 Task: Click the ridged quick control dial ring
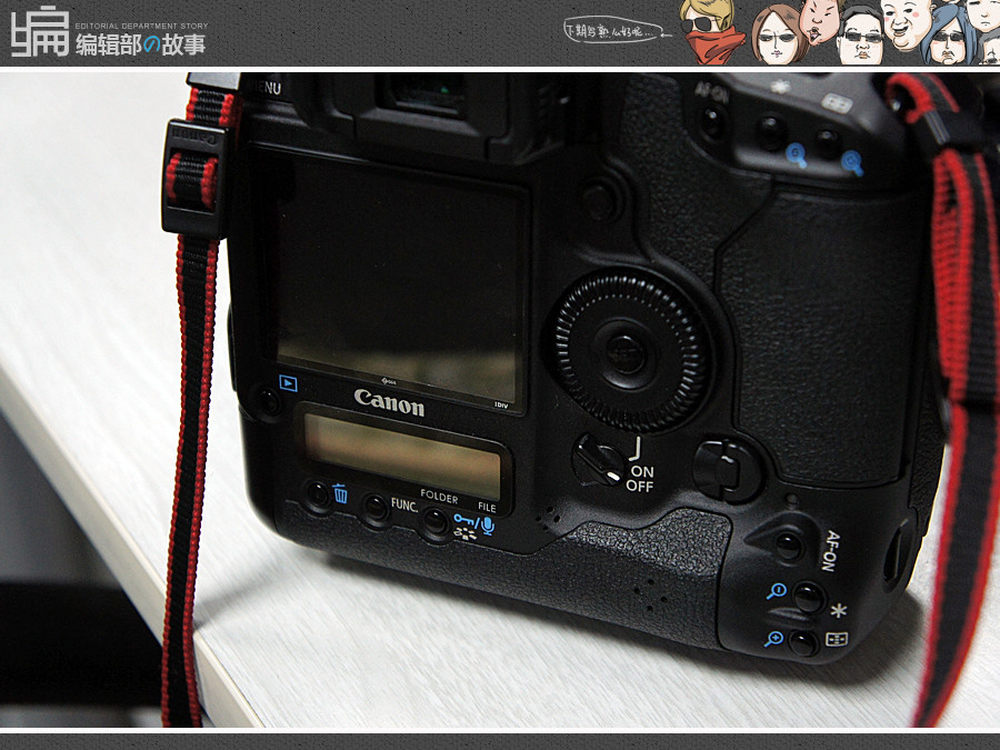(631, 350)
